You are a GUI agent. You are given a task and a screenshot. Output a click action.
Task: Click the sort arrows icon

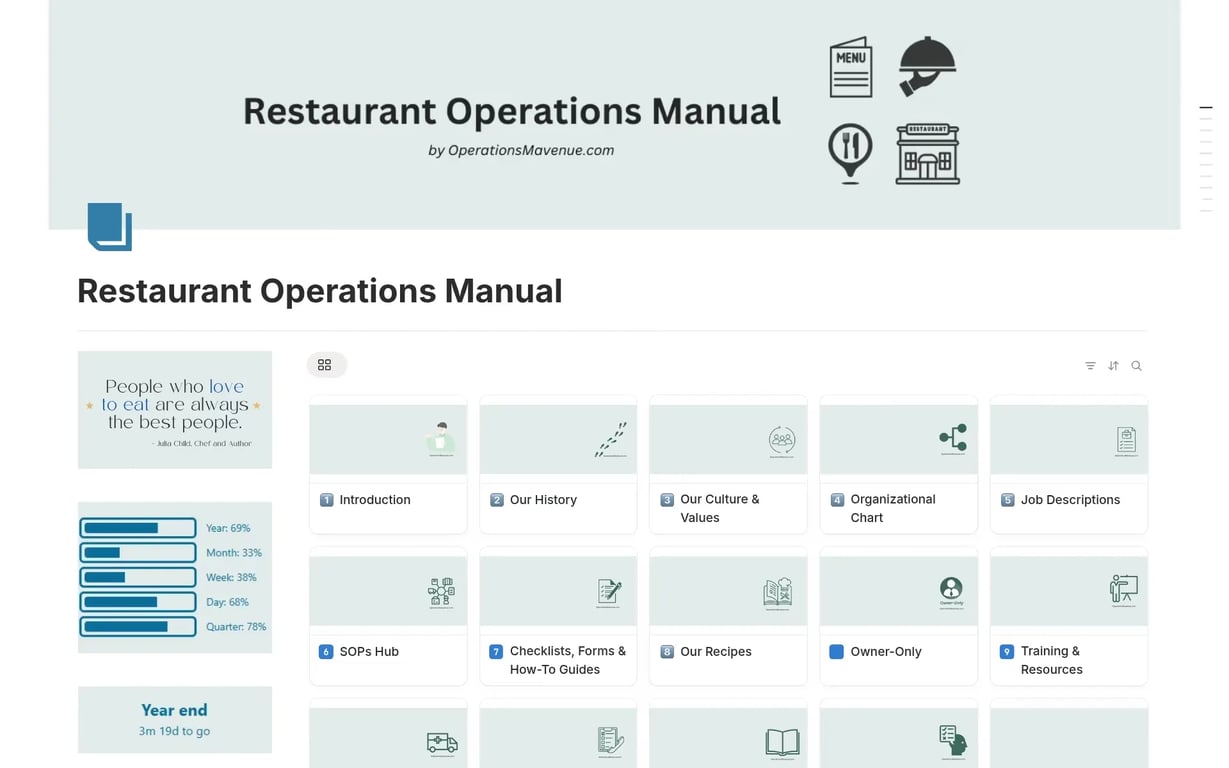click(1113, 366)
